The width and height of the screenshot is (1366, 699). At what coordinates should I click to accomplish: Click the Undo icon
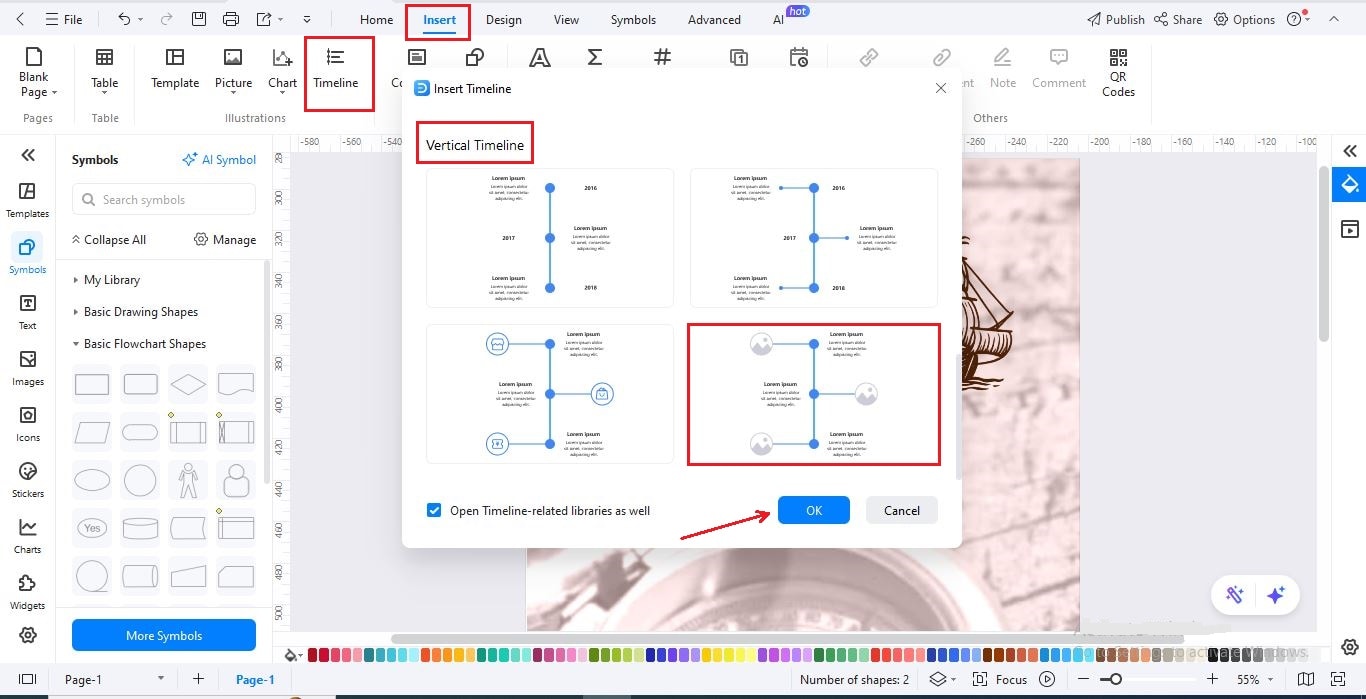(x=124, y=19)
